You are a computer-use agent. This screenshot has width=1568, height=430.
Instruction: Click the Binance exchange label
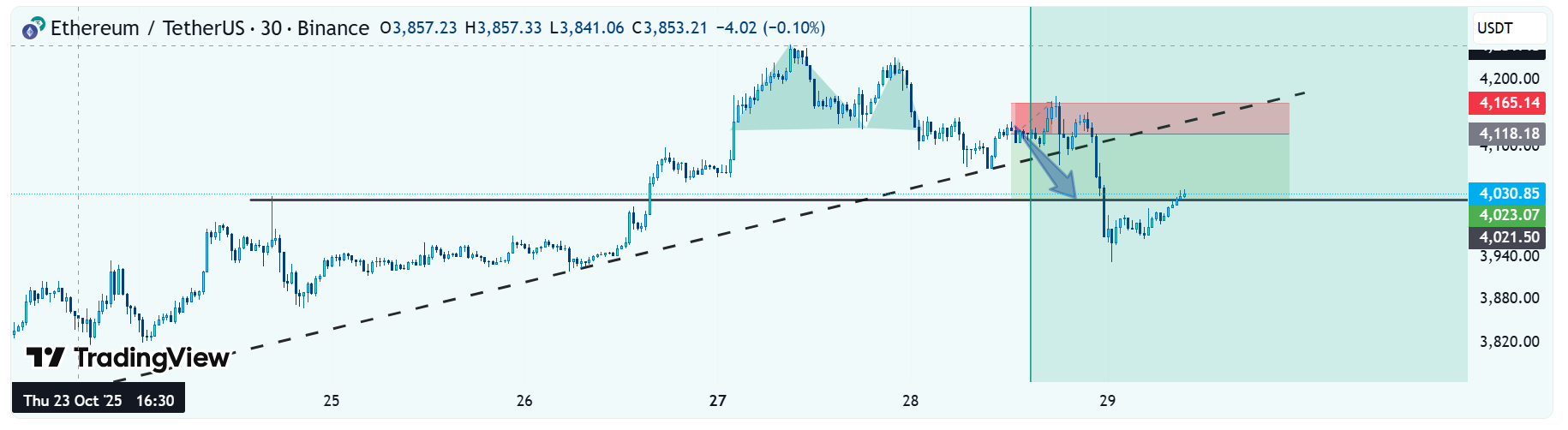pos(332,28)
